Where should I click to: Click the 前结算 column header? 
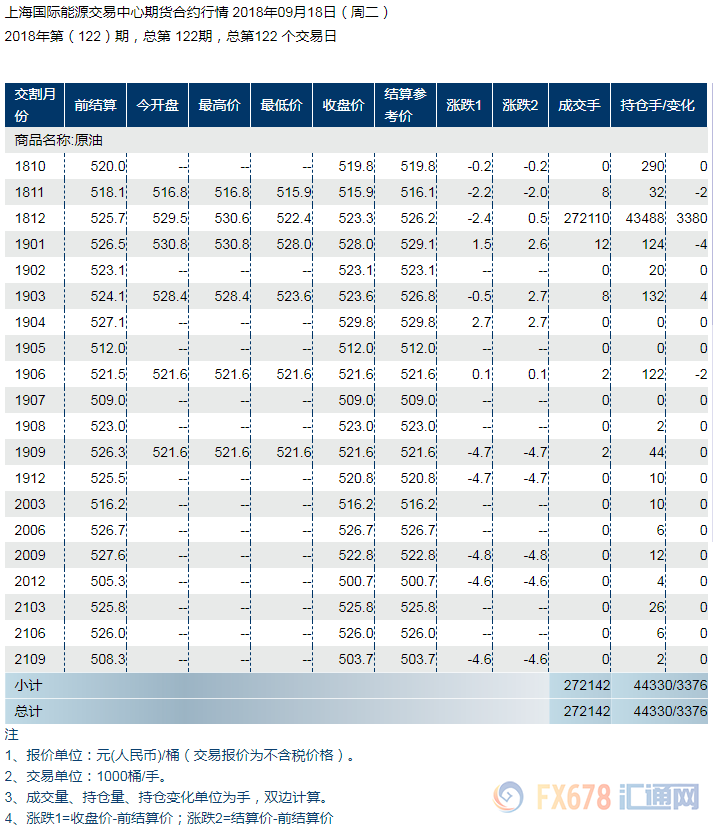[x=96, y=105]
